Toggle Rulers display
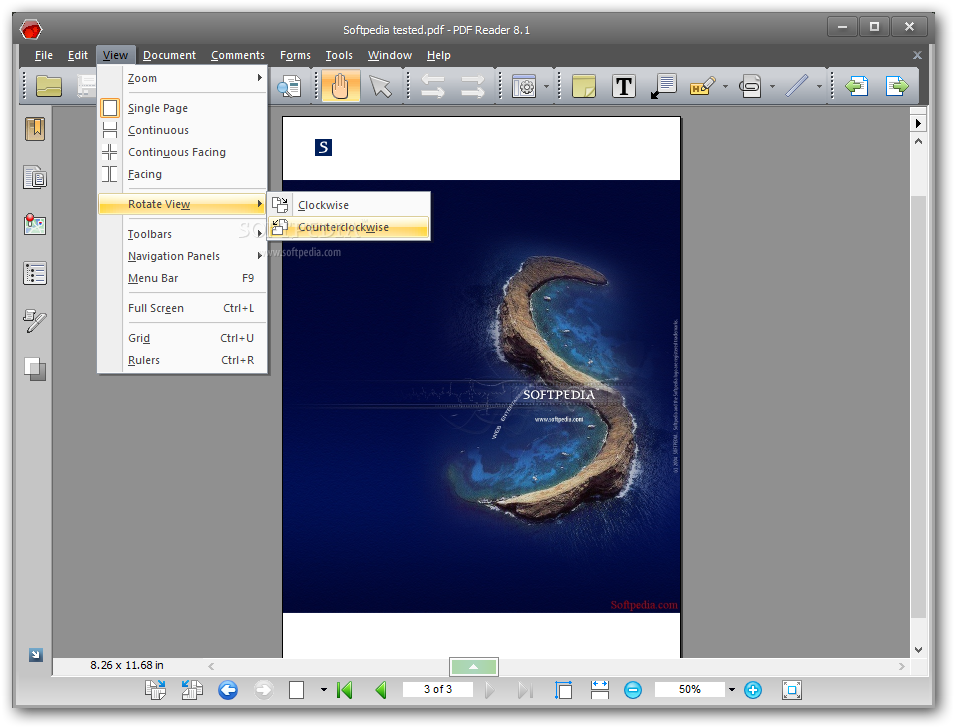 (183, 360)
